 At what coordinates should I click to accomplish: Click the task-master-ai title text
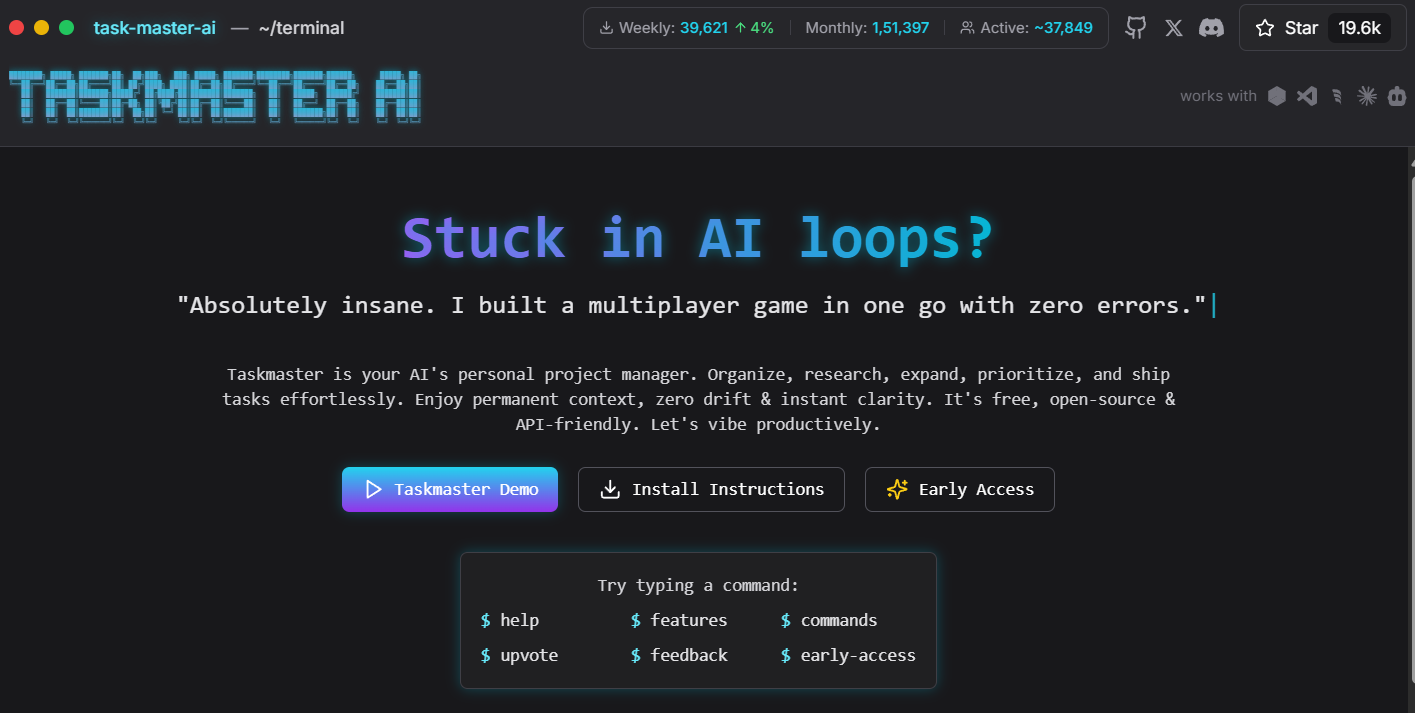pos(154,28)
